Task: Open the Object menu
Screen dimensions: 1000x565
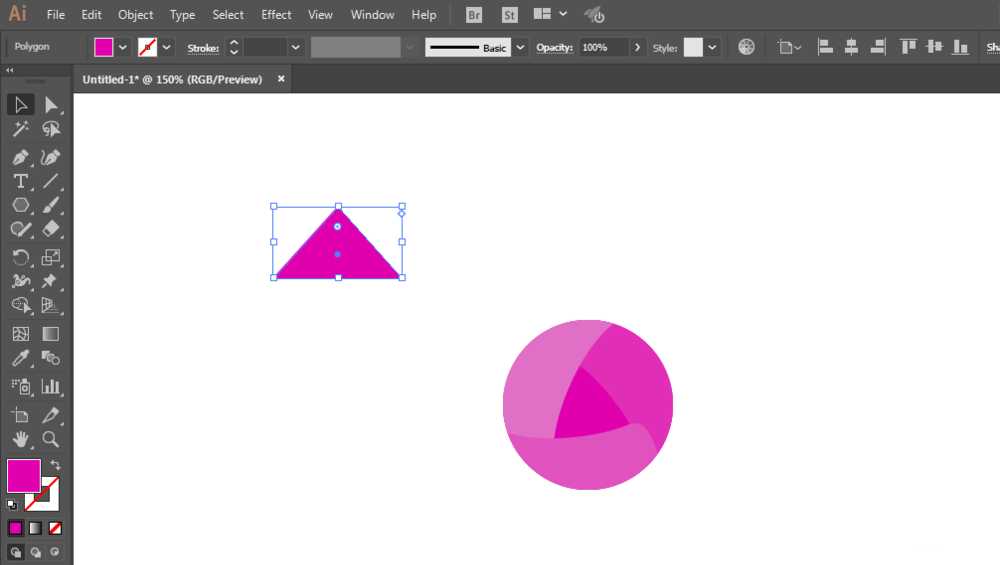Action: [x=135, y=15]
